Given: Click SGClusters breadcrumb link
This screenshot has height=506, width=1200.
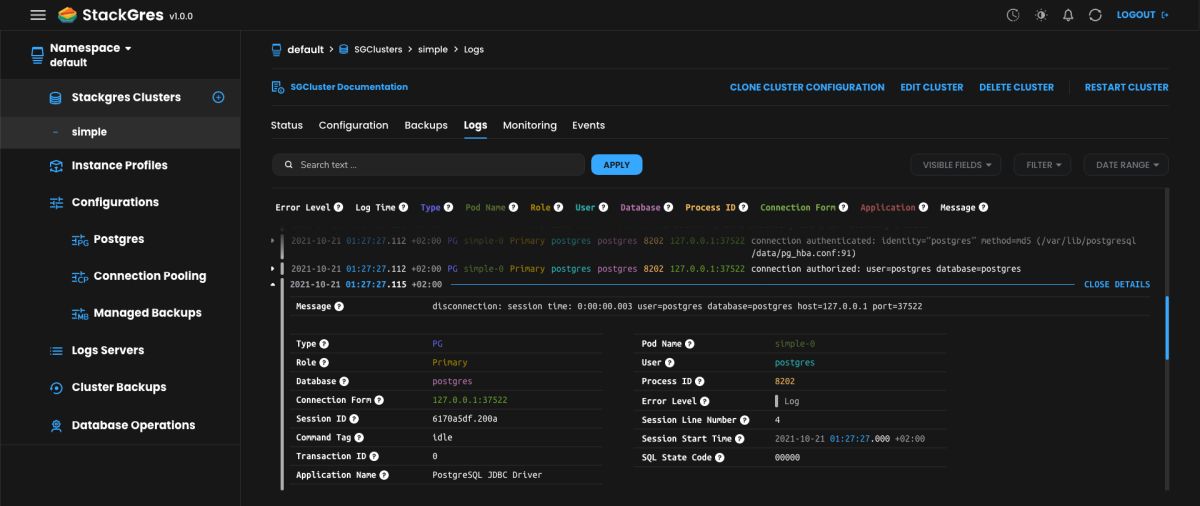Looking at the screenshot, I should (376, 49).
